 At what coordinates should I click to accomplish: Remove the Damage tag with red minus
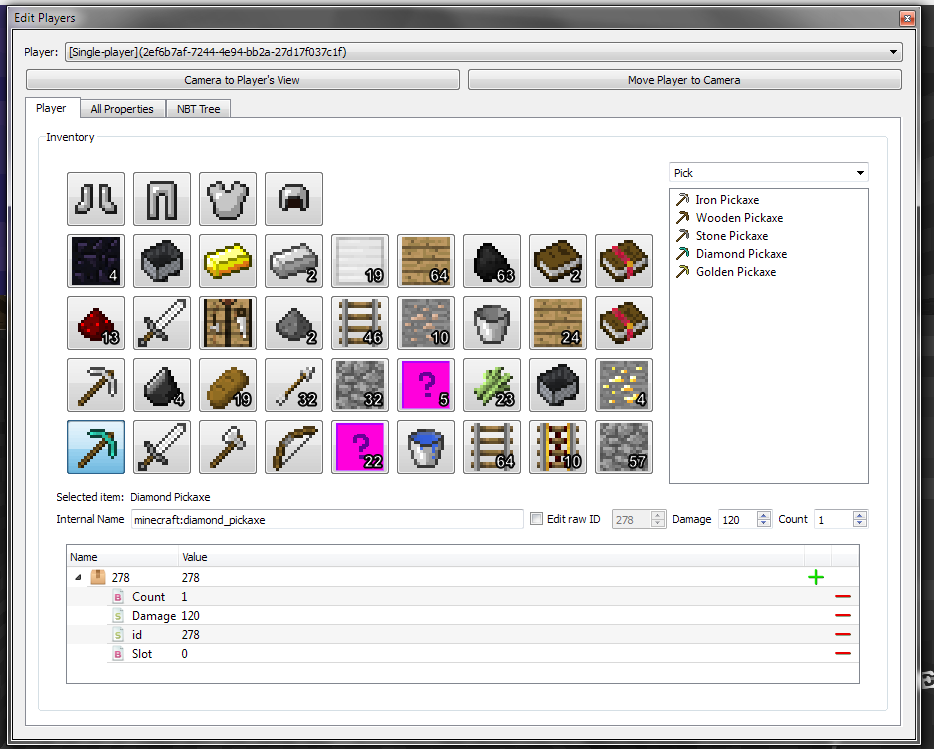(843, 616)
